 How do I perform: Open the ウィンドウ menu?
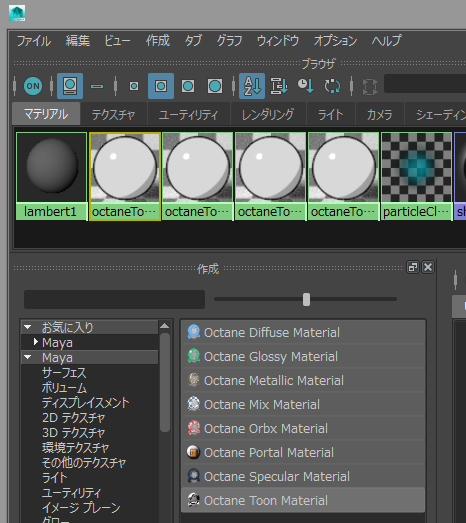point(278,41)
